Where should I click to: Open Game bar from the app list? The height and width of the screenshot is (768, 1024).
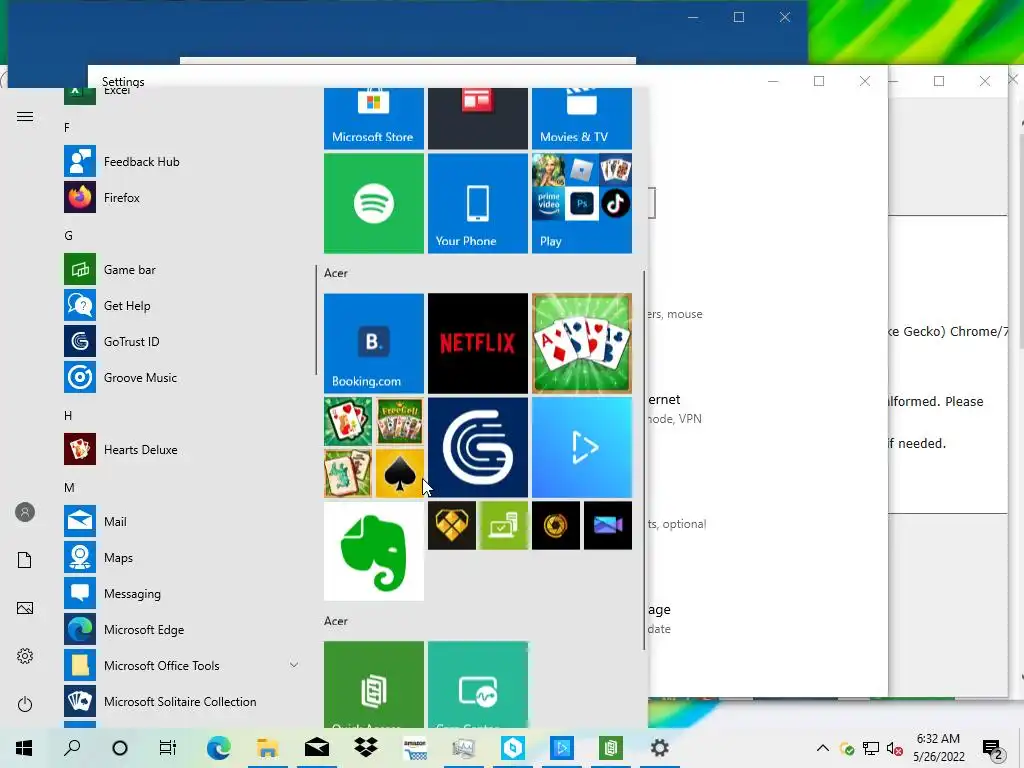(x=183, y=269)
